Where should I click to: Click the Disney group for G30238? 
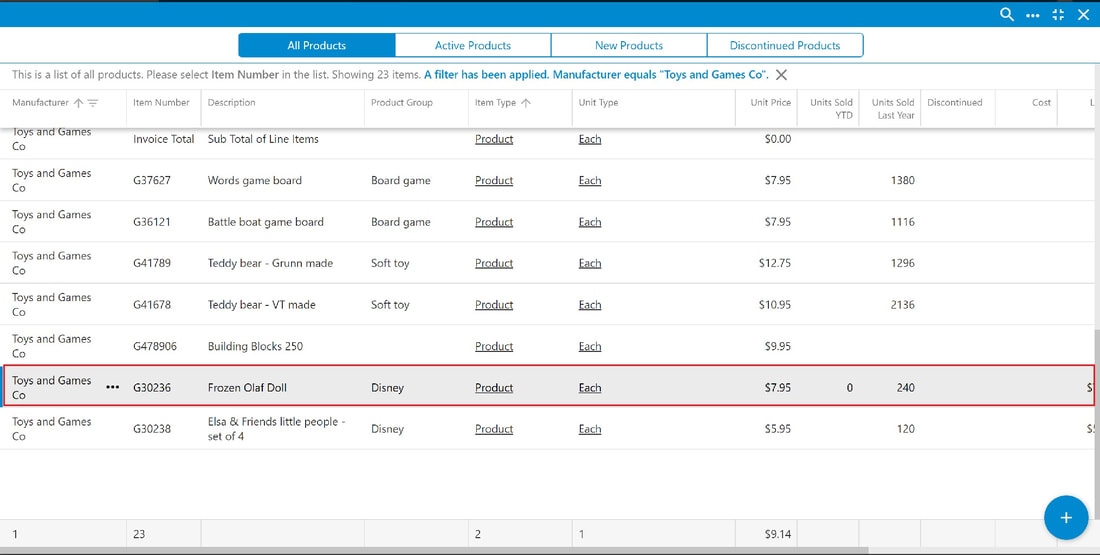point(387,429)
